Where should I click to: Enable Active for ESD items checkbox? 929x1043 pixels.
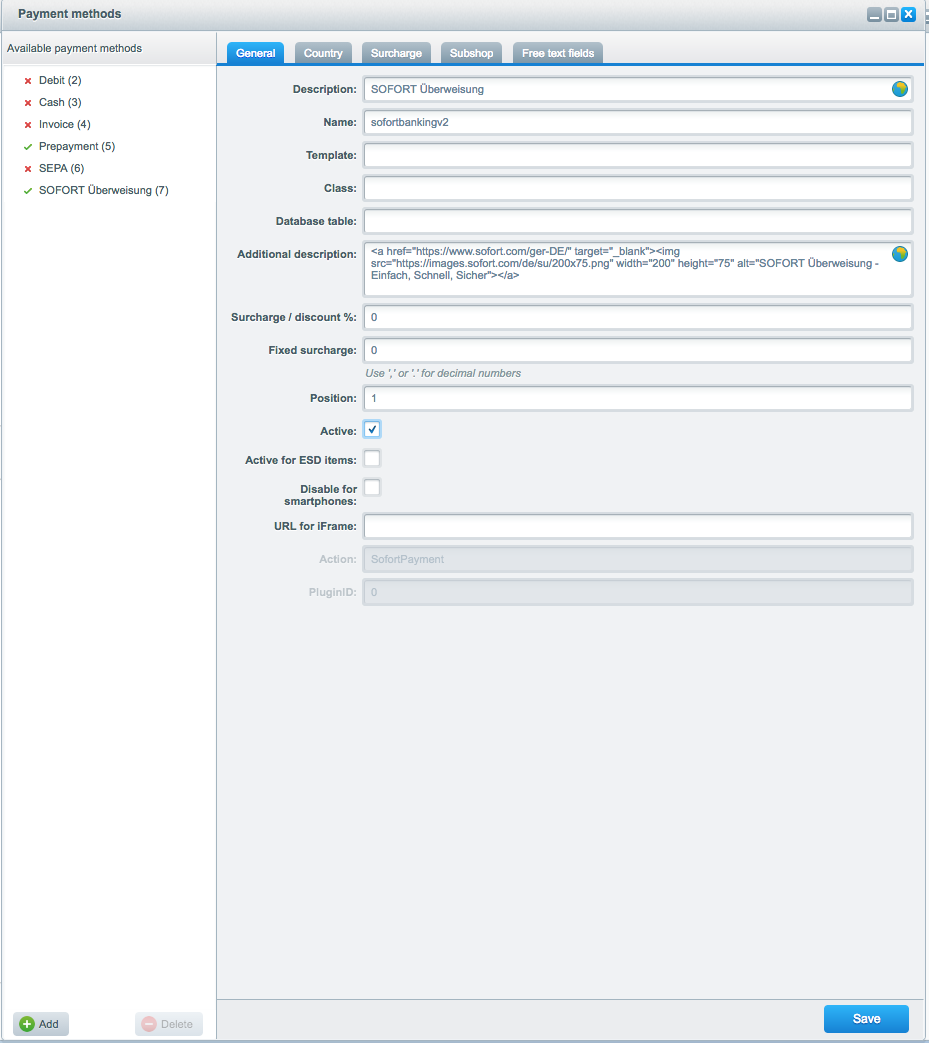[x=372, y=459]
